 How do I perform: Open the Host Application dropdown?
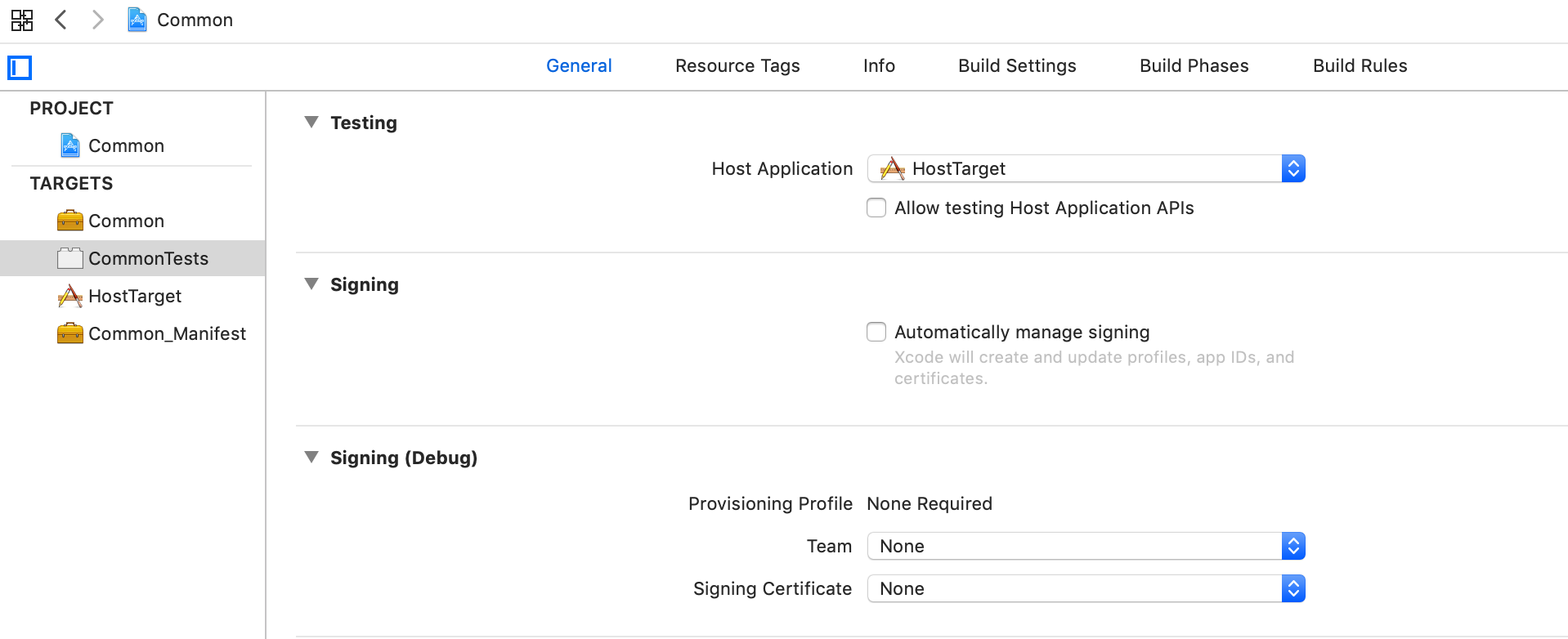tap(1086, 168)
